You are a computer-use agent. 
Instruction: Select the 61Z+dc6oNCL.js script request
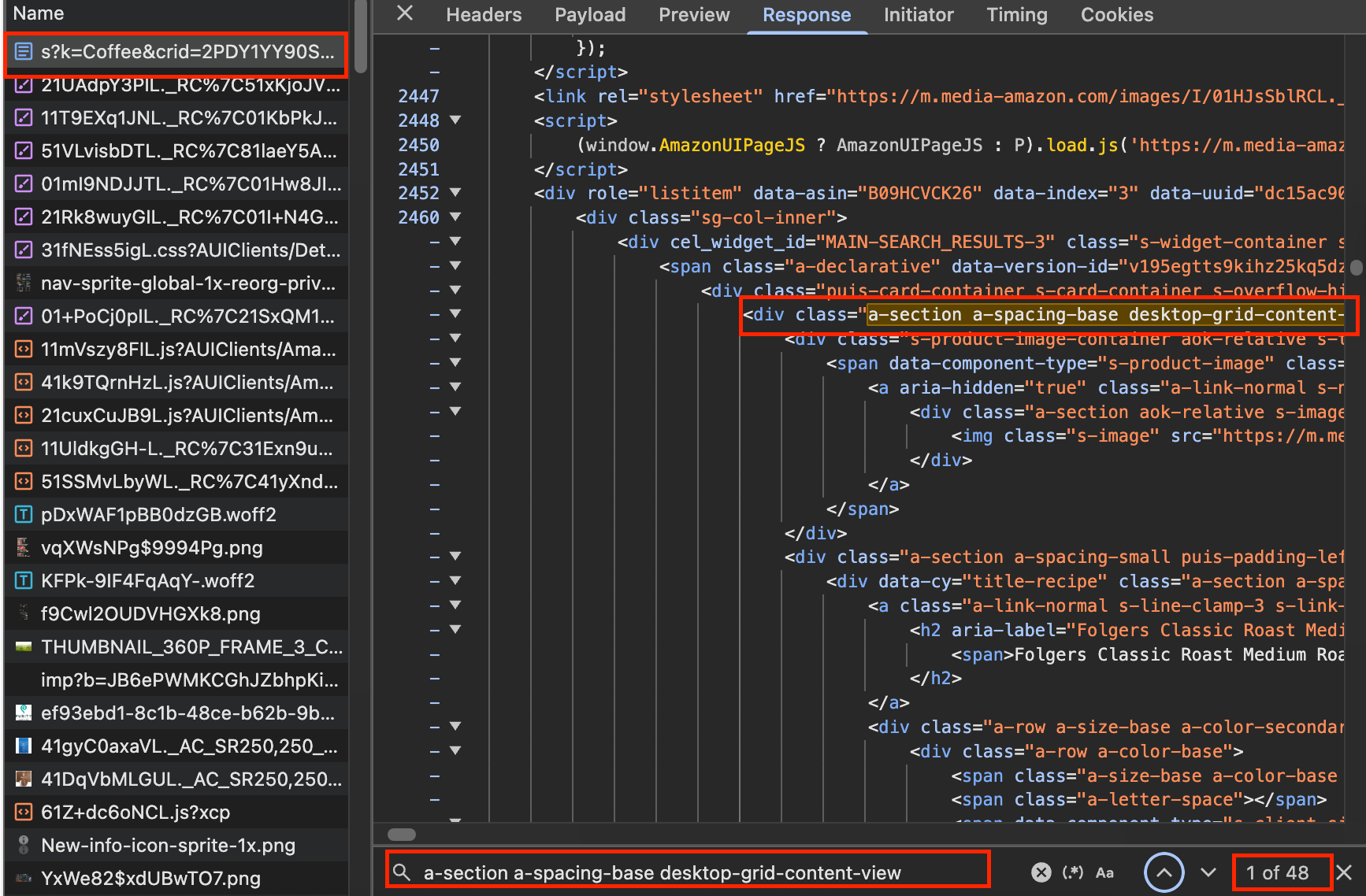click(135, 813)
